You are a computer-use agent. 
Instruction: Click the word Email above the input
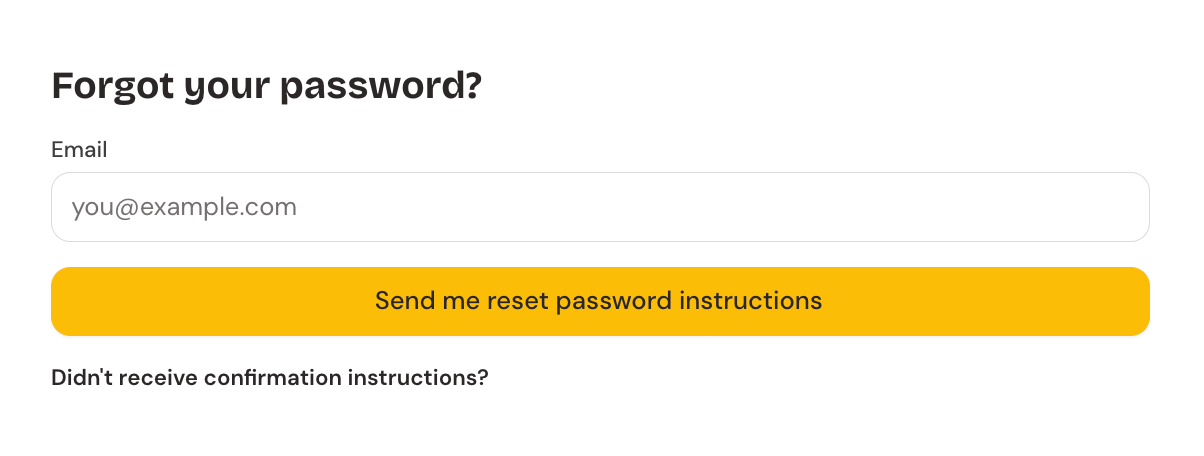coord(79,150)
